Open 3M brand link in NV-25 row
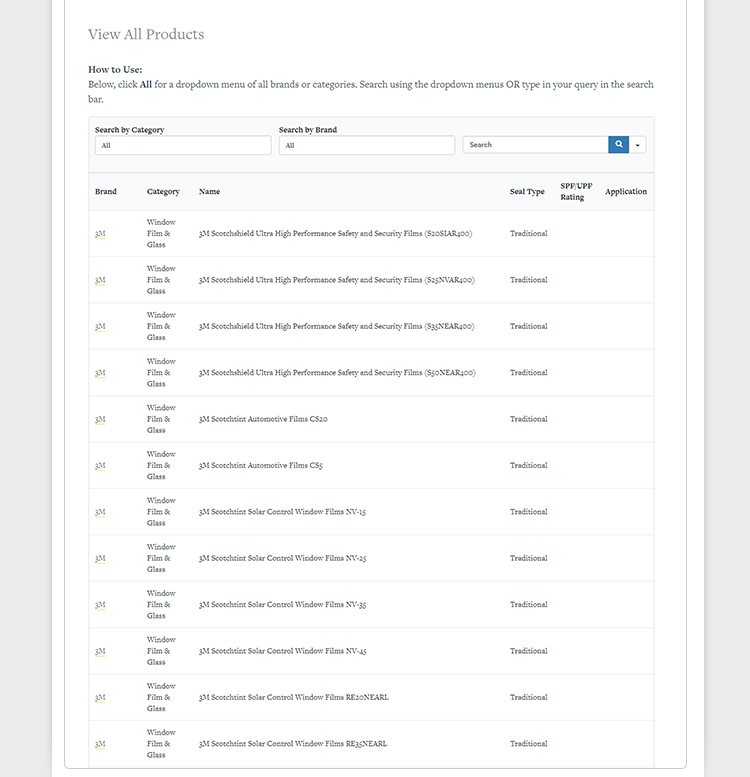This screenshot has height=777, width=750. click(100, 558)
